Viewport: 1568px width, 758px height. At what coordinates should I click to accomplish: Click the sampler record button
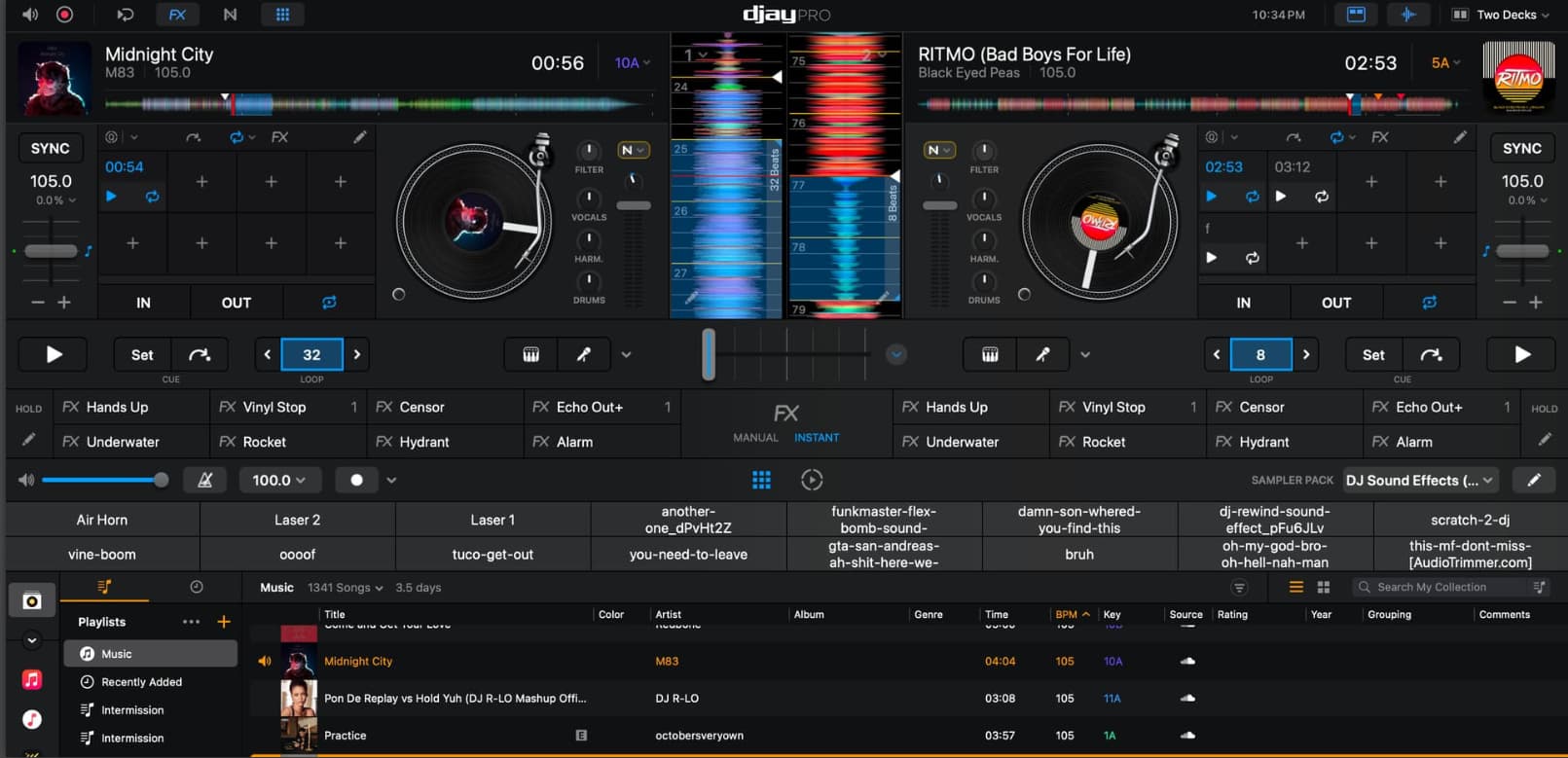[356, 480]
